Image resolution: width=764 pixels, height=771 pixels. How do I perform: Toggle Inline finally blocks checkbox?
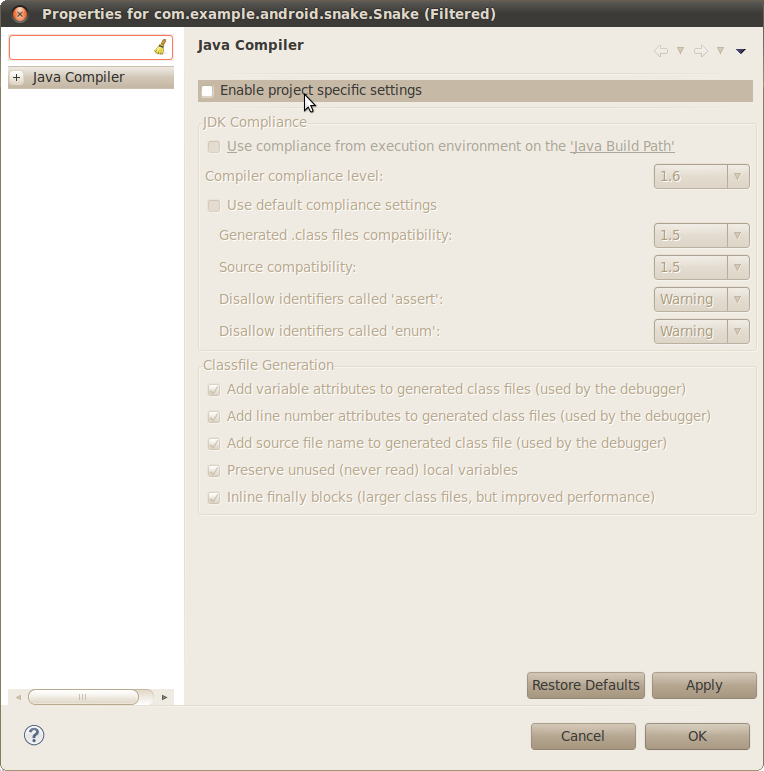(x=214, y=498)
